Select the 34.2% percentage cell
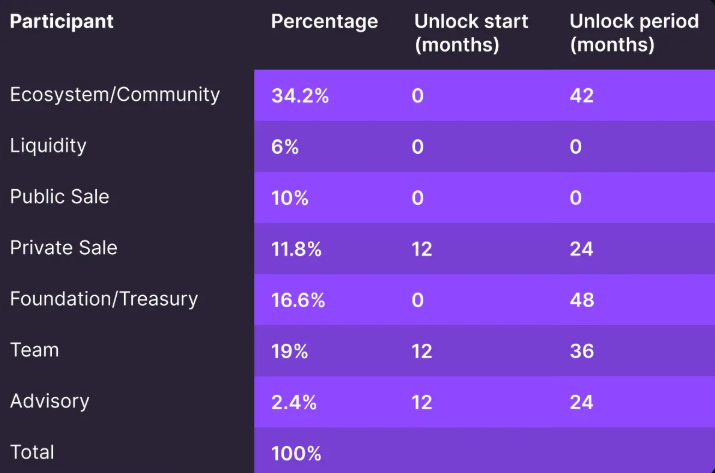 (300, 96)
